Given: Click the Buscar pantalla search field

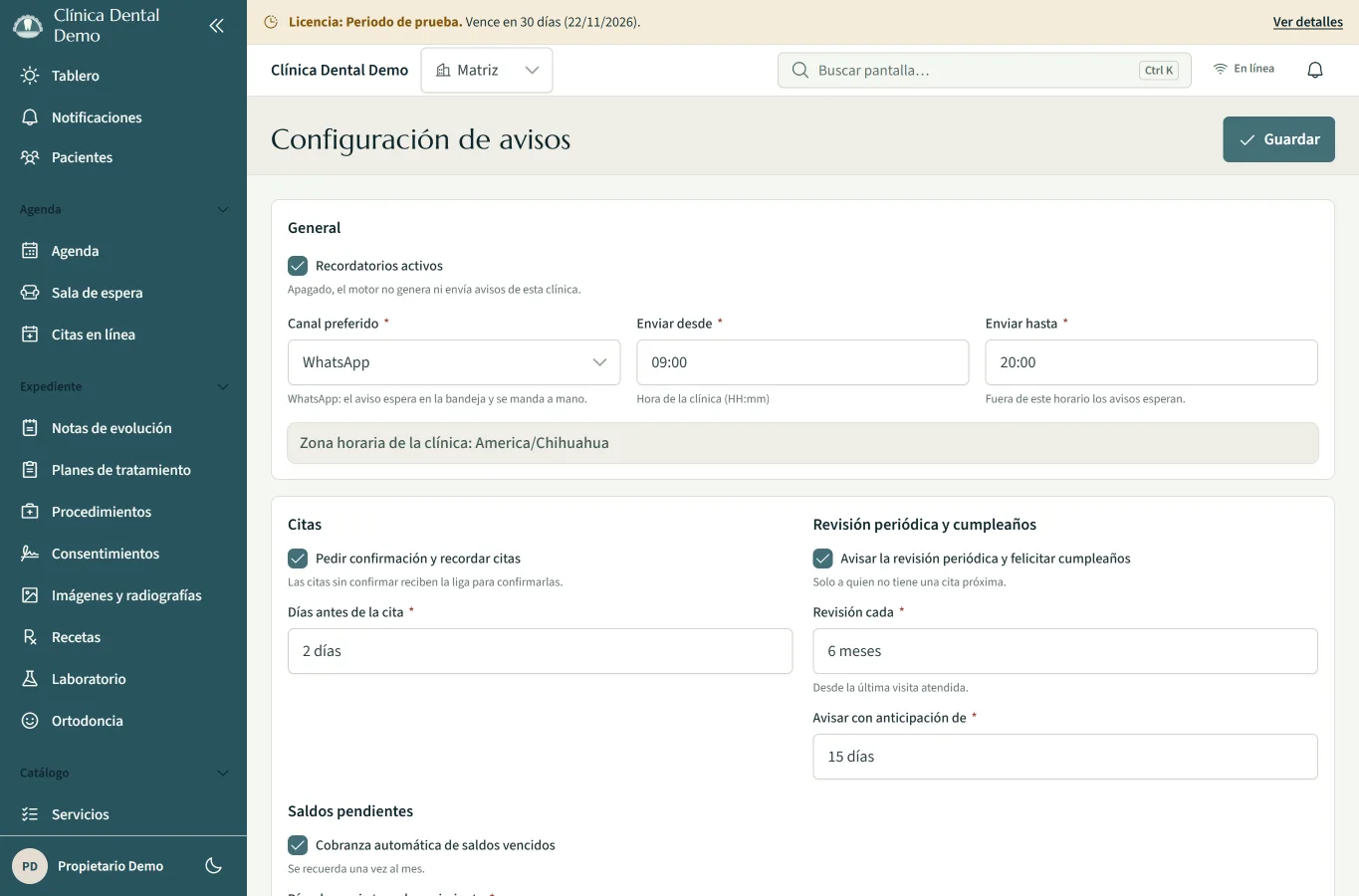Looking at the screenshot, I should click(984, 71).
